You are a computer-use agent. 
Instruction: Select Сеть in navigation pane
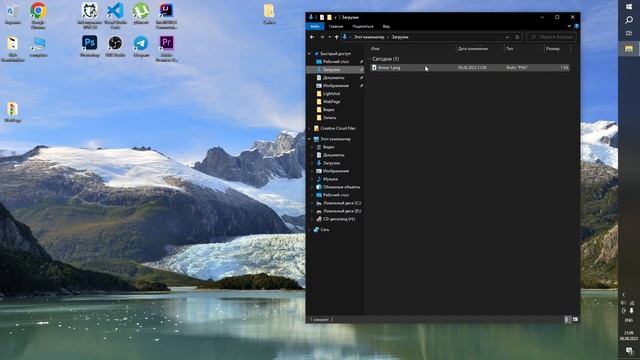click(x=321, y=230)
